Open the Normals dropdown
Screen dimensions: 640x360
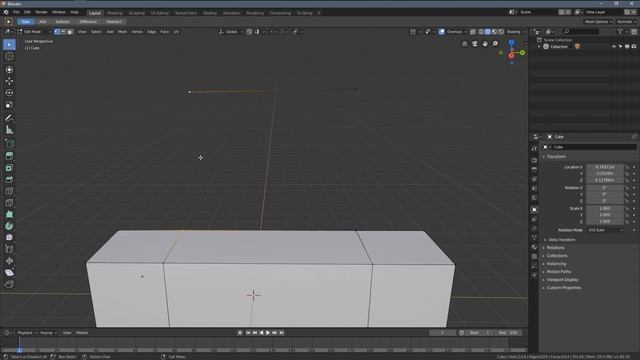[627, 22]
